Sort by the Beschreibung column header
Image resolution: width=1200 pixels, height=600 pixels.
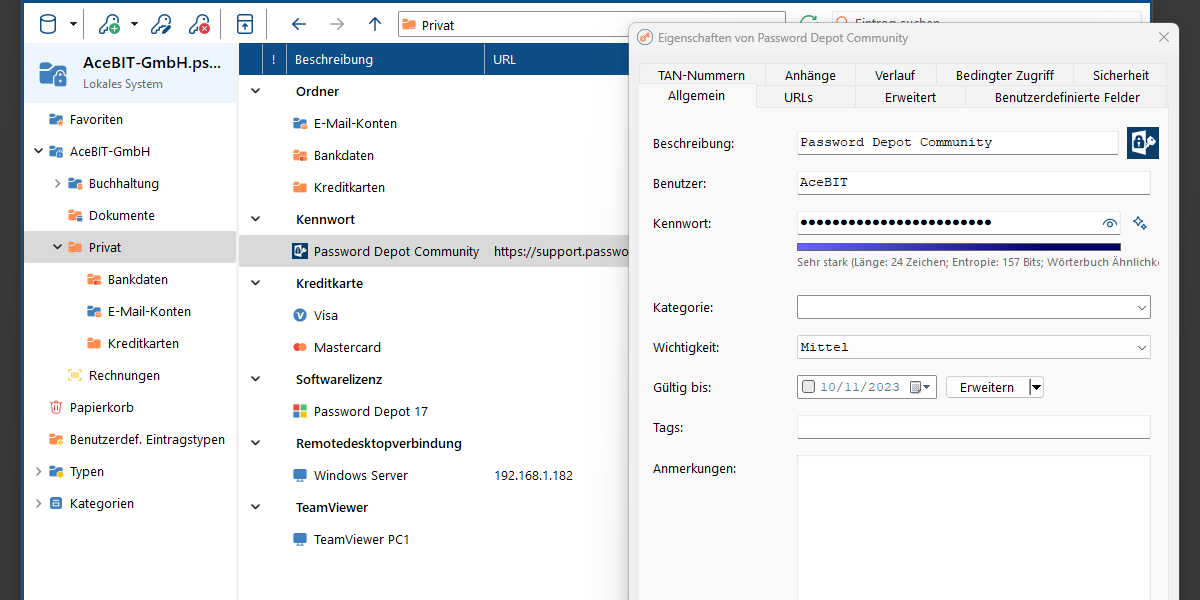385,59
